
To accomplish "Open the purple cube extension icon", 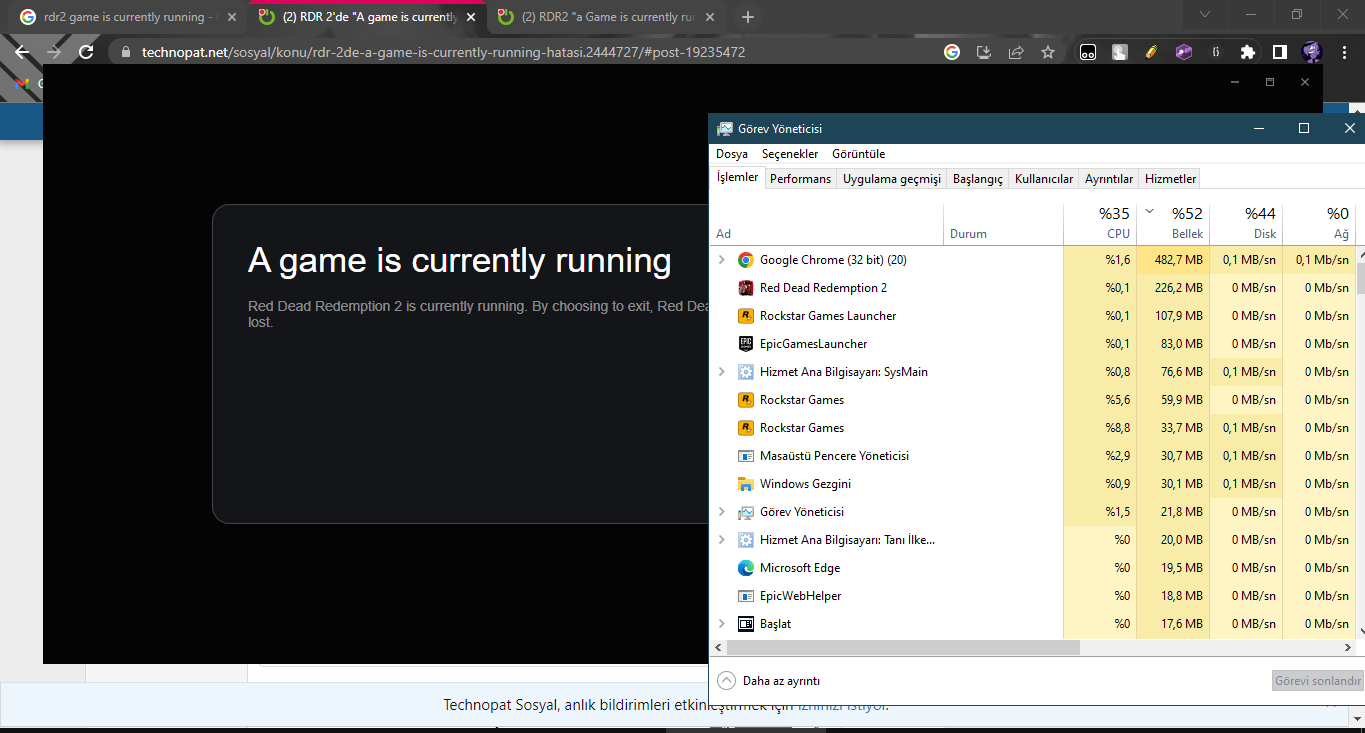I will pos(1184,52).
